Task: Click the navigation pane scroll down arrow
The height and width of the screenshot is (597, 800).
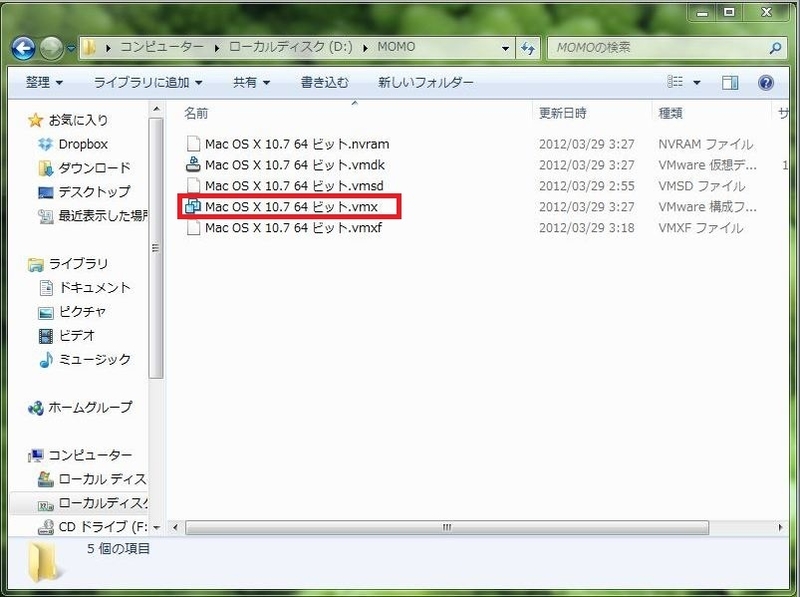Action: (156, 527)
